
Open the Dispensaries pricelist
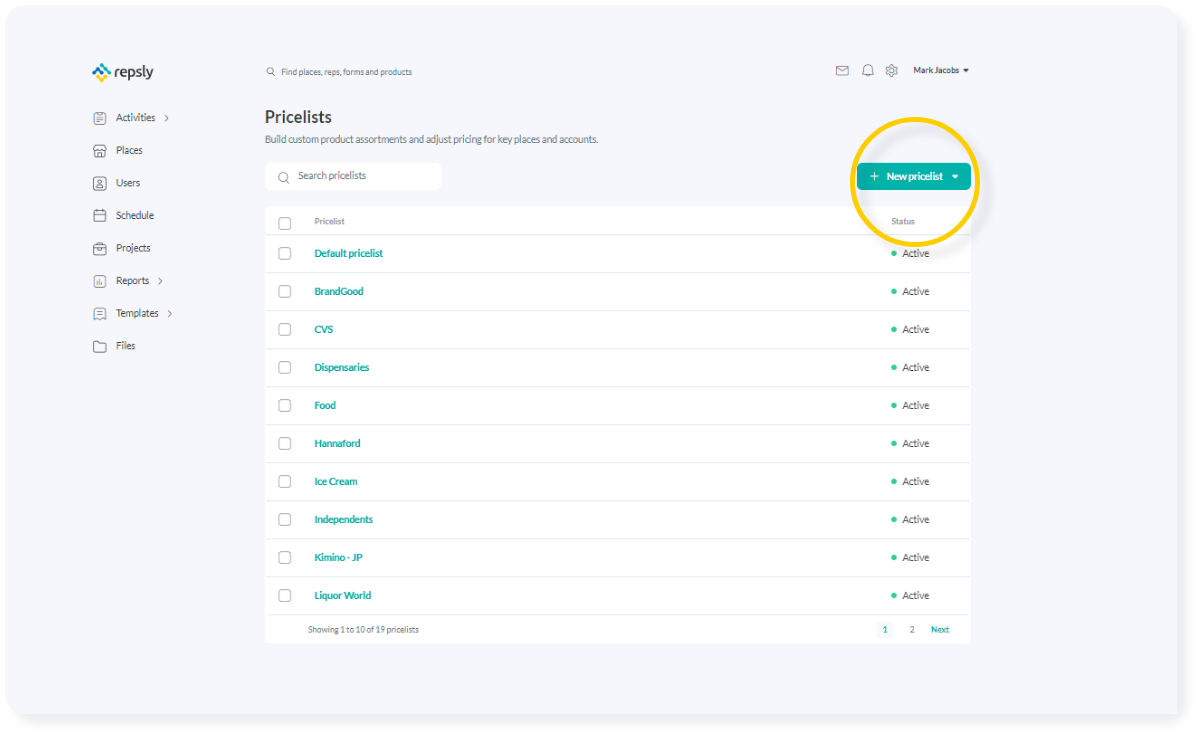pos(342,368)
